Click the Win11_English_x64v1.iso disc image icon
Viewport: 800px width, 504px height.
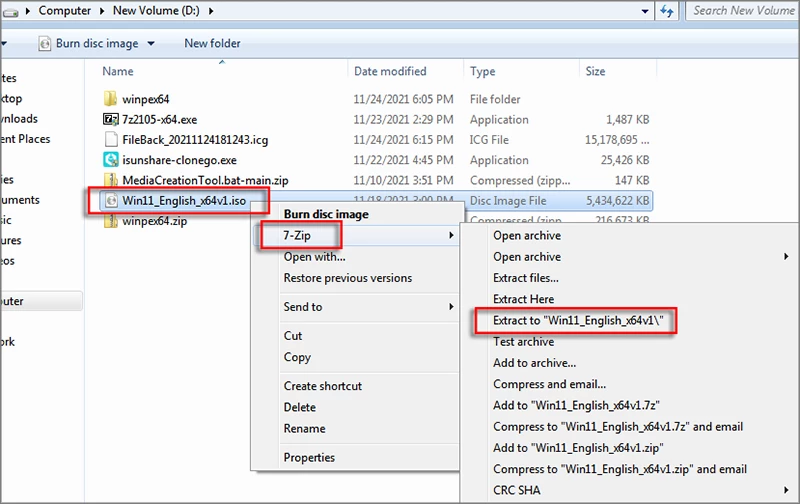(111, 200)
